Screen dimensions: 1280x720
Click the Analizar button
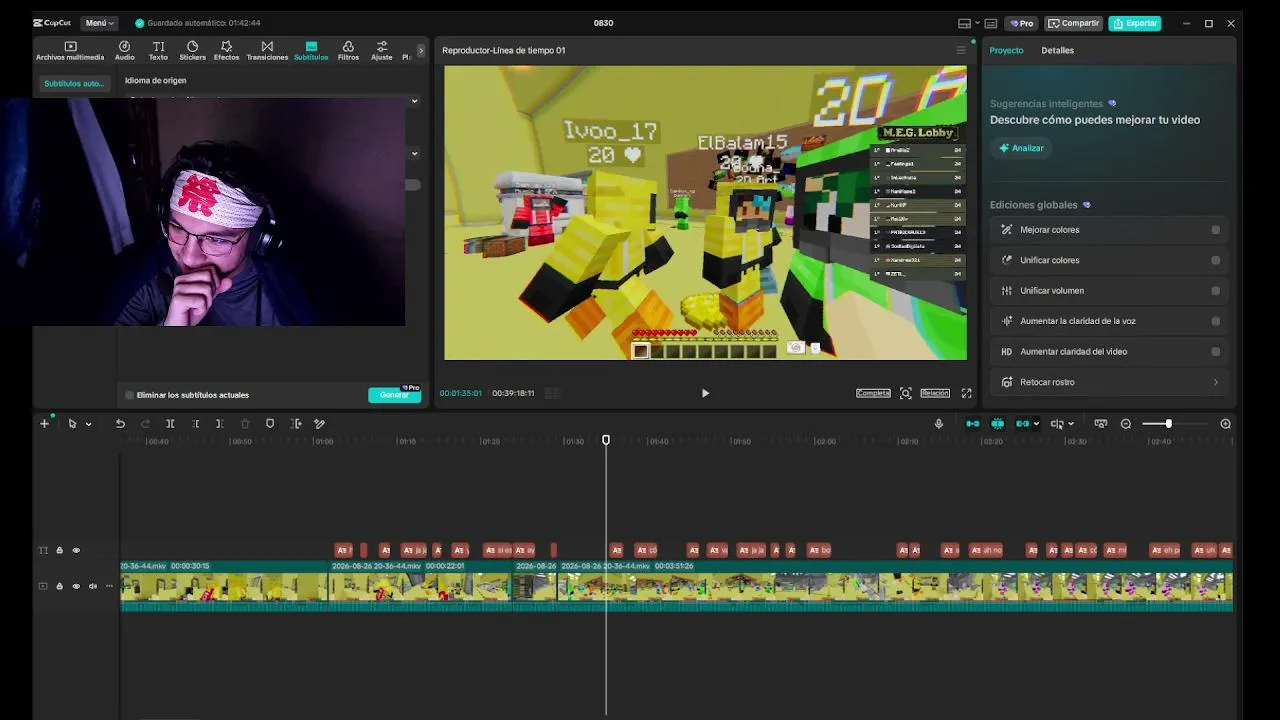pyautogui.click(x=1021, y=148)
